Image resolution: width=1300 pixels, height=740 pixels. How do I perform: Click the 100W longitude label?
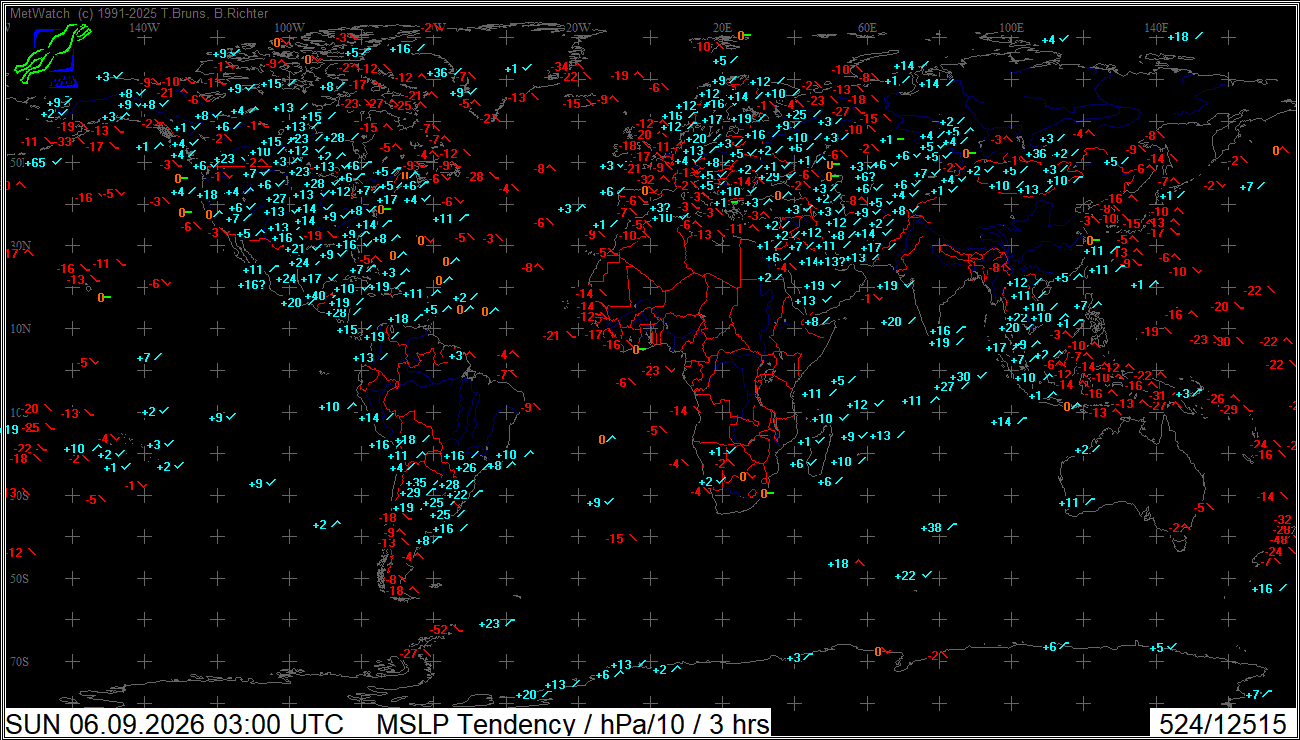pyautogui.click(x=289, y=27)
